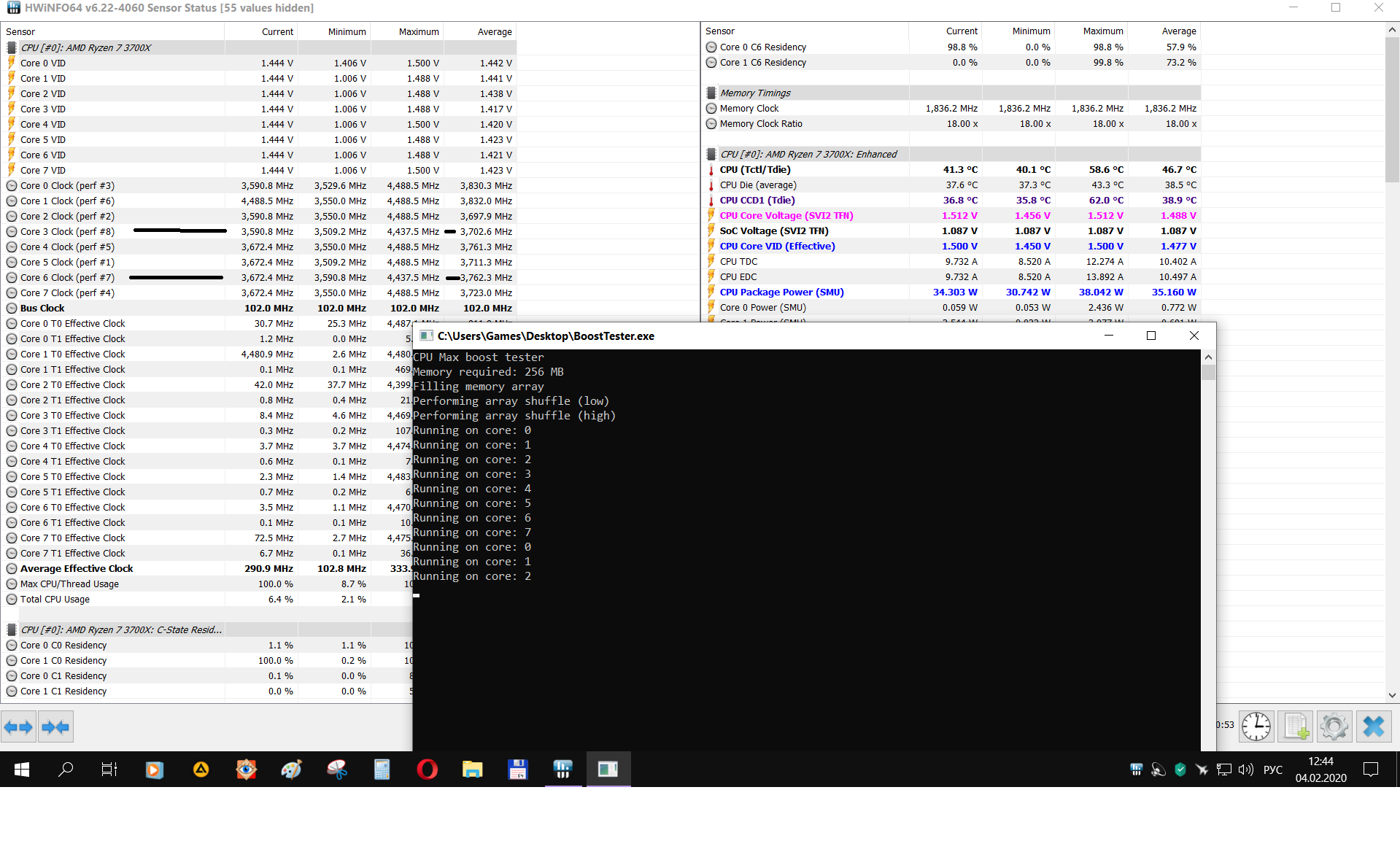The height and width of the screenshot is (868, 1400).
Task: Open the Calculator taskbar icon
Action: pyautogui.click(x=382, y=770)
